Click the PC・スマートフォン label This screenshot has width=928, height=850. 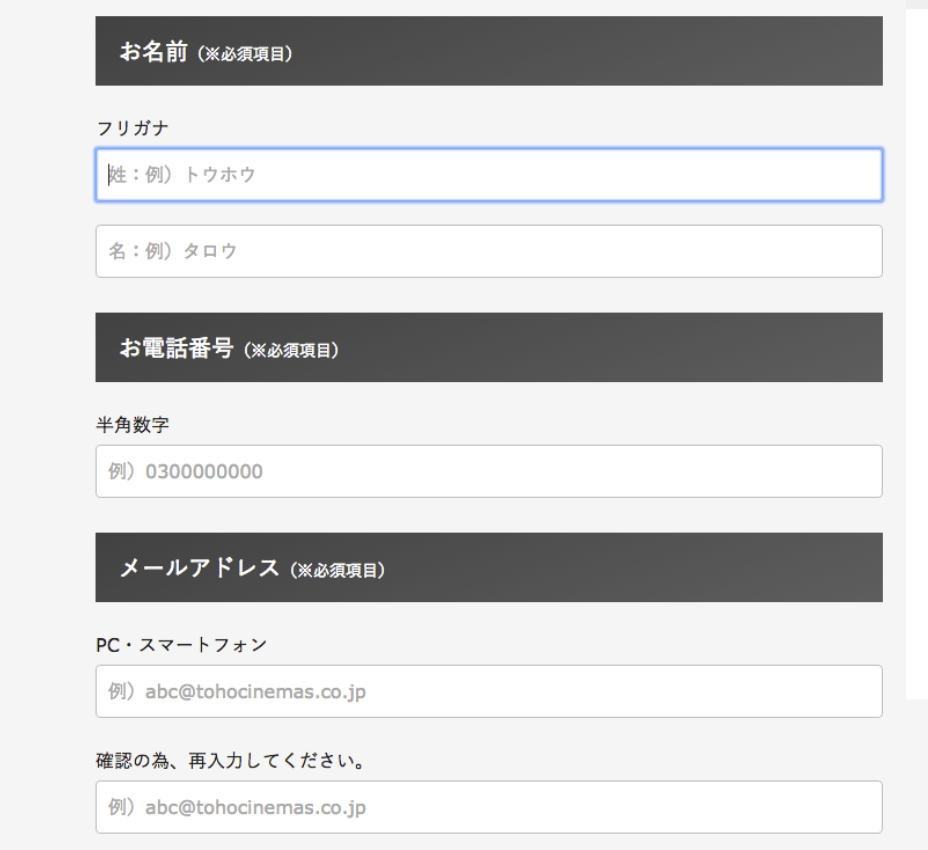coord(182,645)
